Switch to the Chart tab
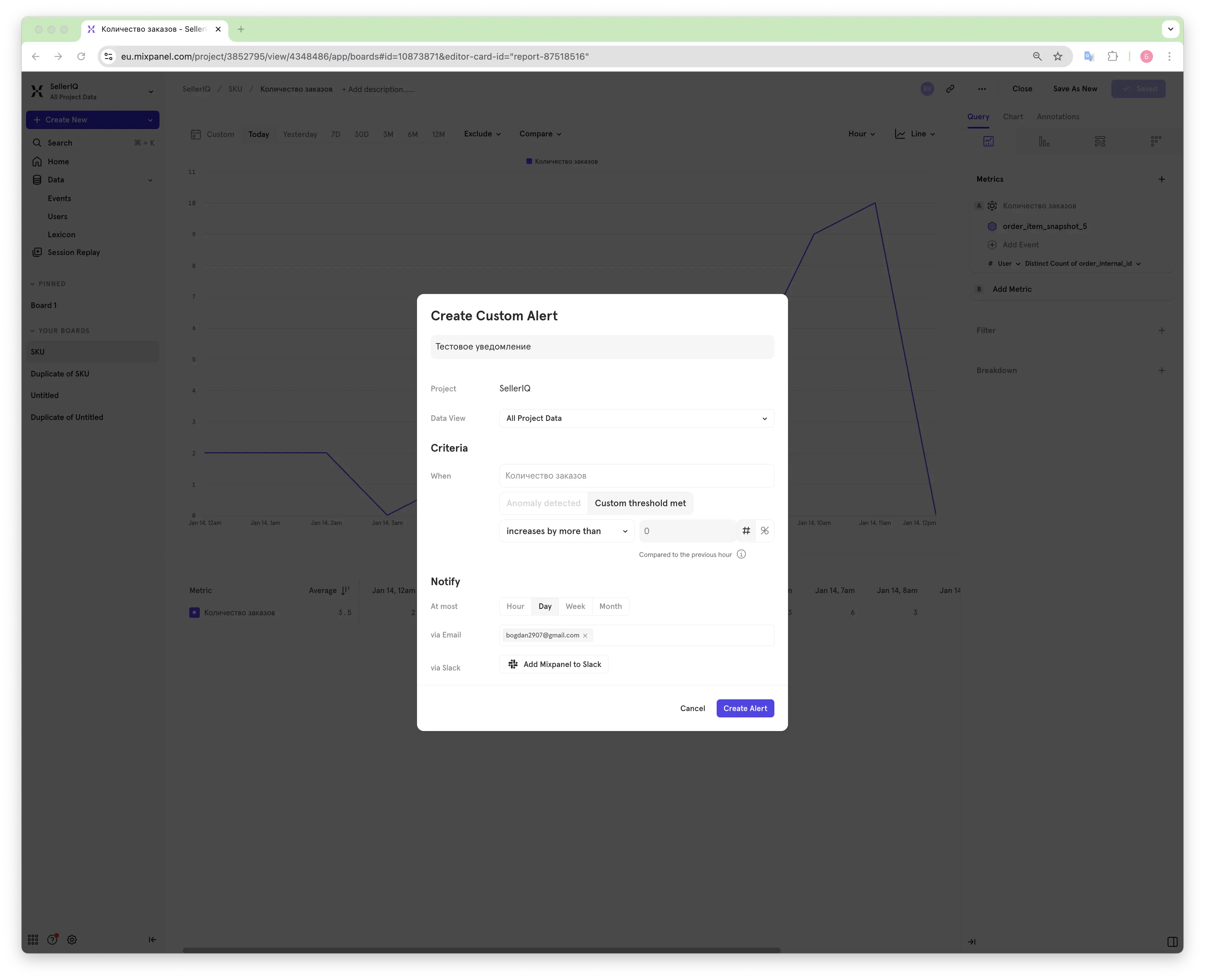This screenshot has width=1205, height=980. tap(1013, 117)
